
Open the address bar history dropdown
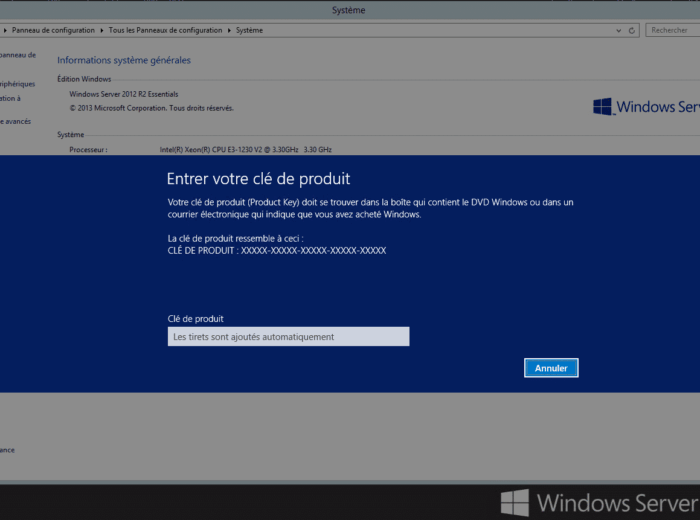(x=618, y=30)
